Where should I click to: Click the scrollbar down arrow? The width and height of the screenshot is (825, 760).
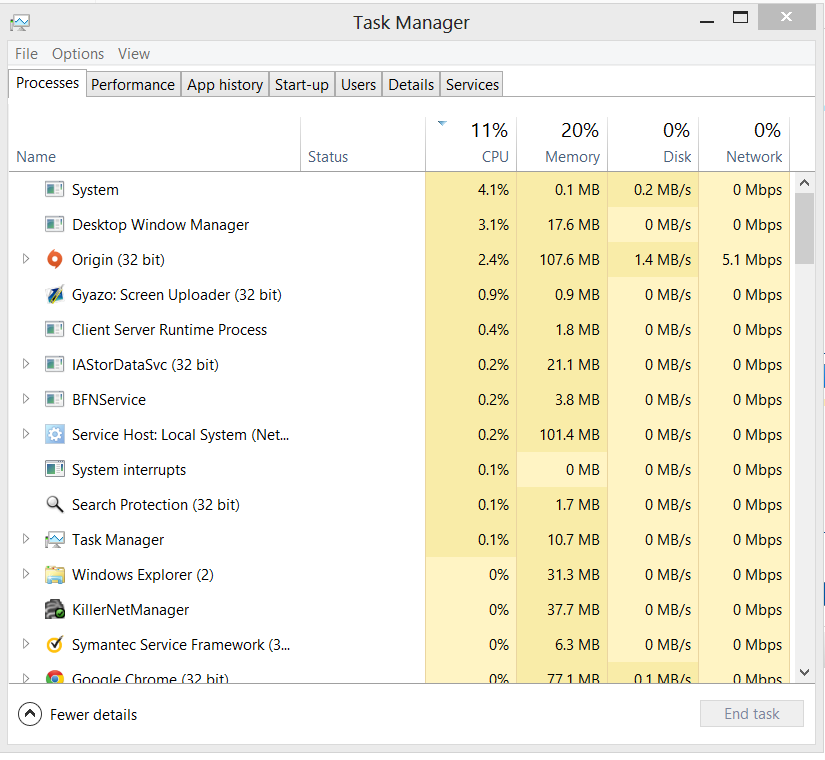click(x=805, y=673)
